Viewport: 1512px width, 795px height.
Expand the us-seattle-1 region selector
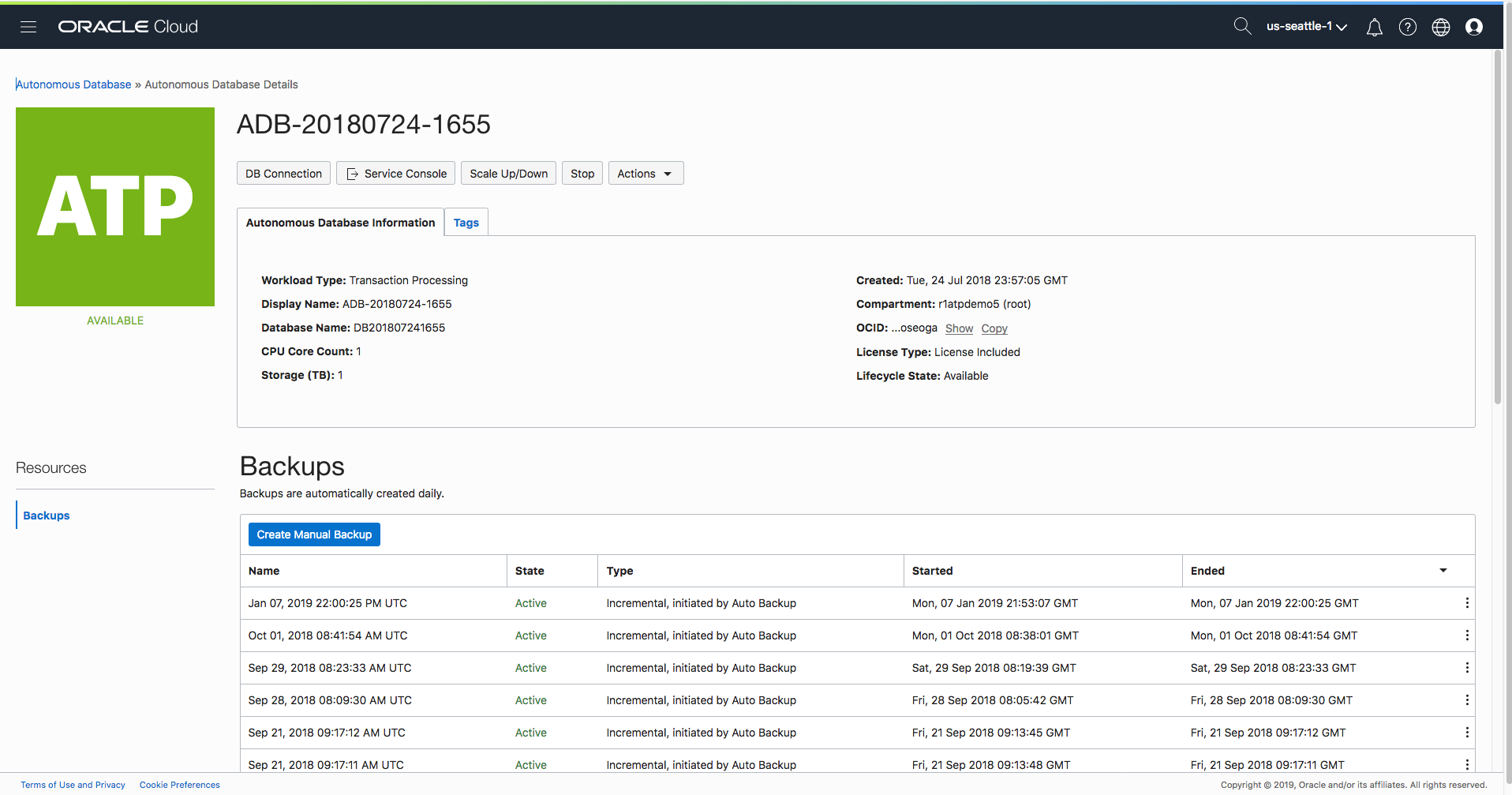click(1306, 26)
